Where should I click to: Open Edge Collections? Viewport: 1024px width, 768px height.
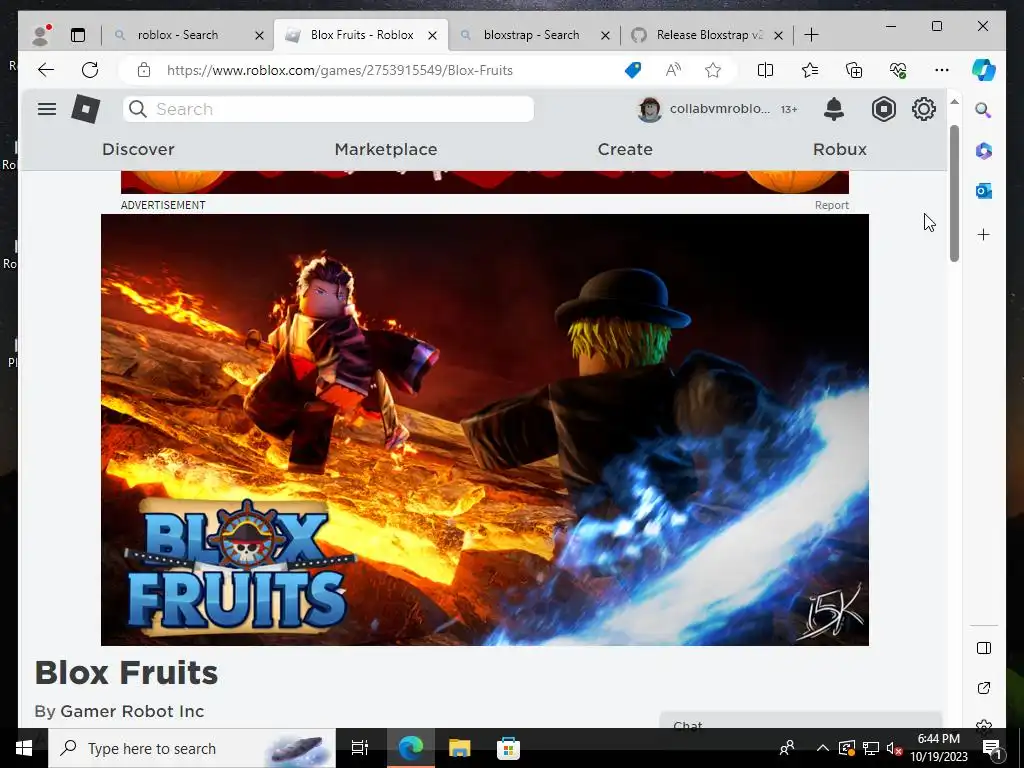[x=854, y=70]
